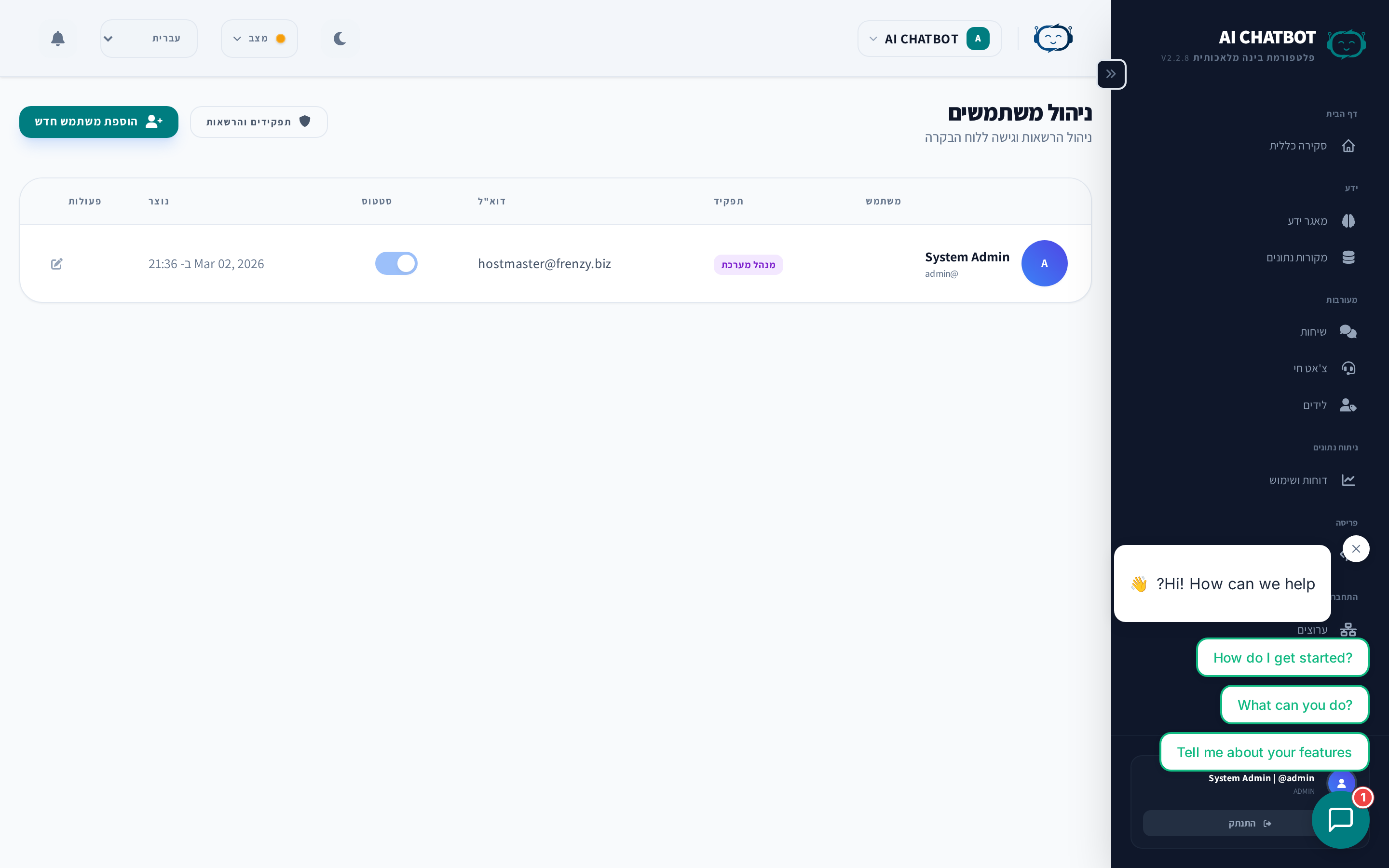The height and width of the screenshot is (868, 1389).
Task: Collapse the sidebar with double chevron
Action: [1111, 74]
